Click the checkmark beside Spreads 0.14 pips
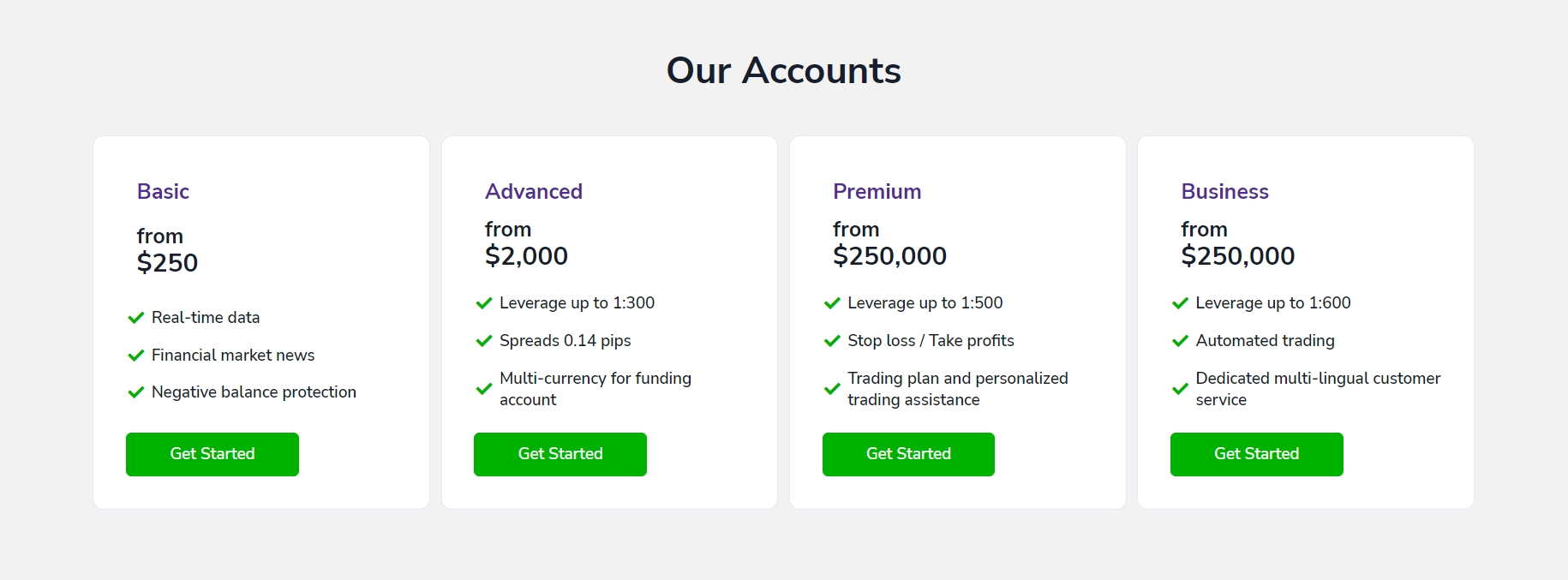Viewport: 1568px width, 580px height. point(484,341)
